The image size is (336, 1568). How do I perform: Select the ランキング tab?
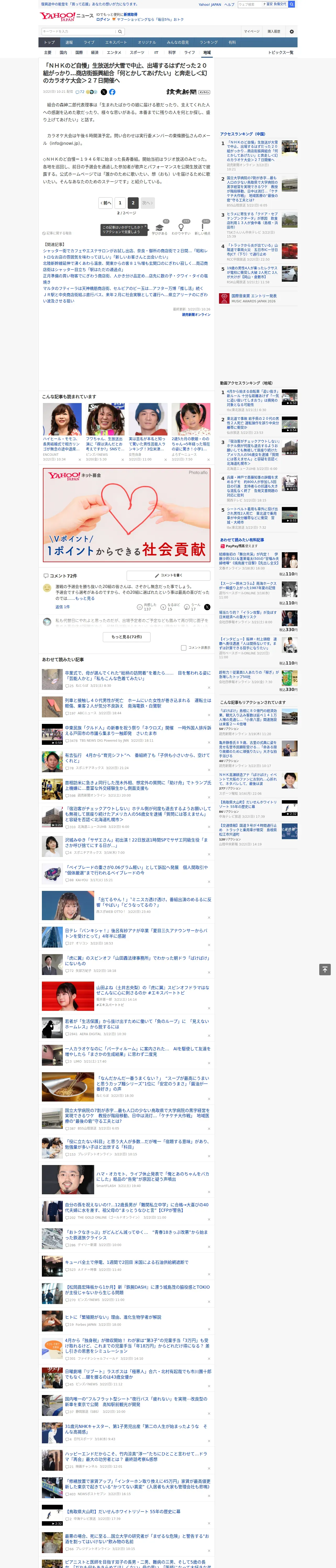coord(209,43)
